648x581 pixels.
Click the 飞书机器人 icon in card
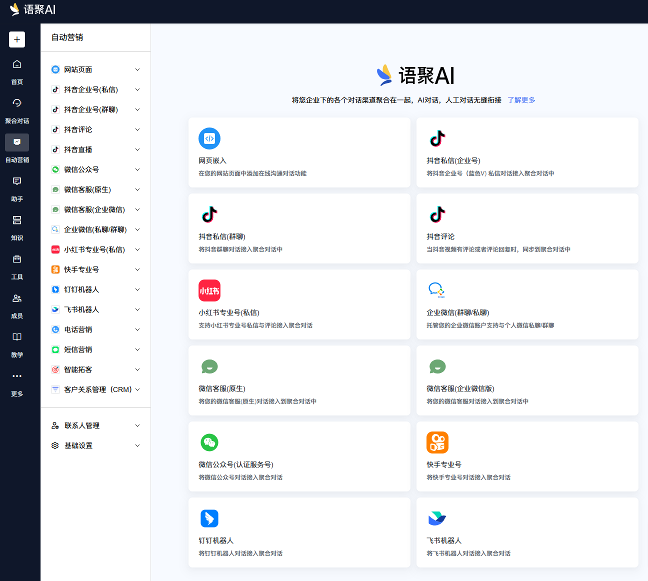[x=437, y=518]
